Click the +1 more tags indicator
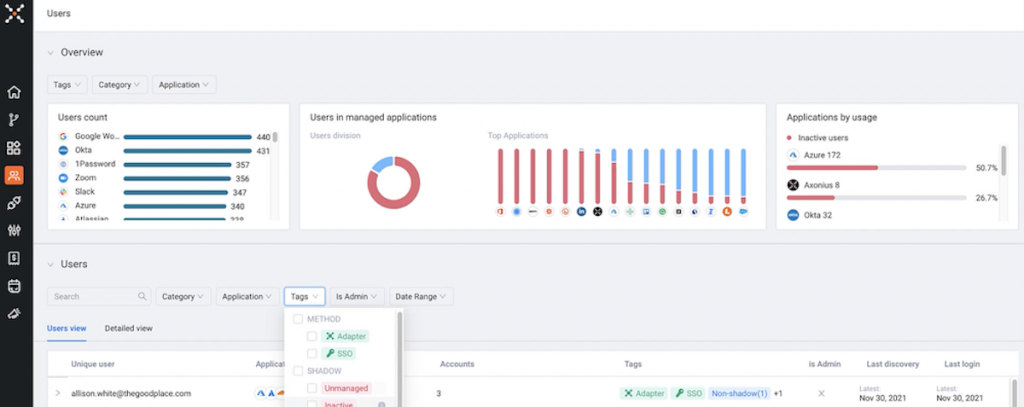This screenshot has width=1024, height=407. pyautogui.click(x=778, y=393)
